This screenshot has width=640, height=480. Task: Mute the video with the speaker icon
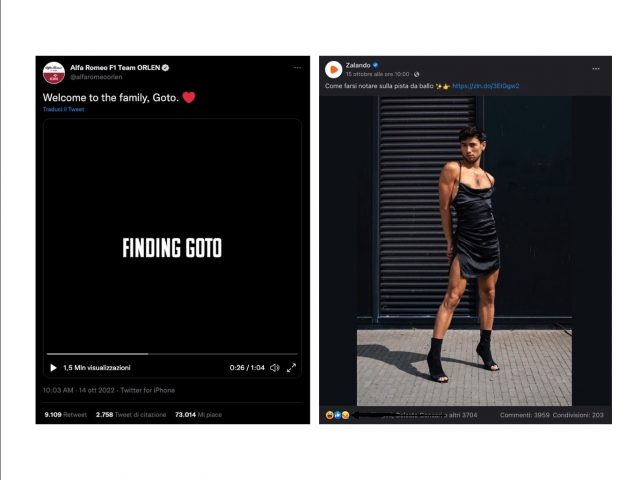[275, 368]
